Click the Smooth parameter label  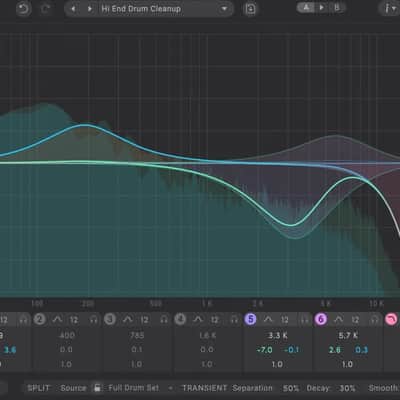(383, 388)
